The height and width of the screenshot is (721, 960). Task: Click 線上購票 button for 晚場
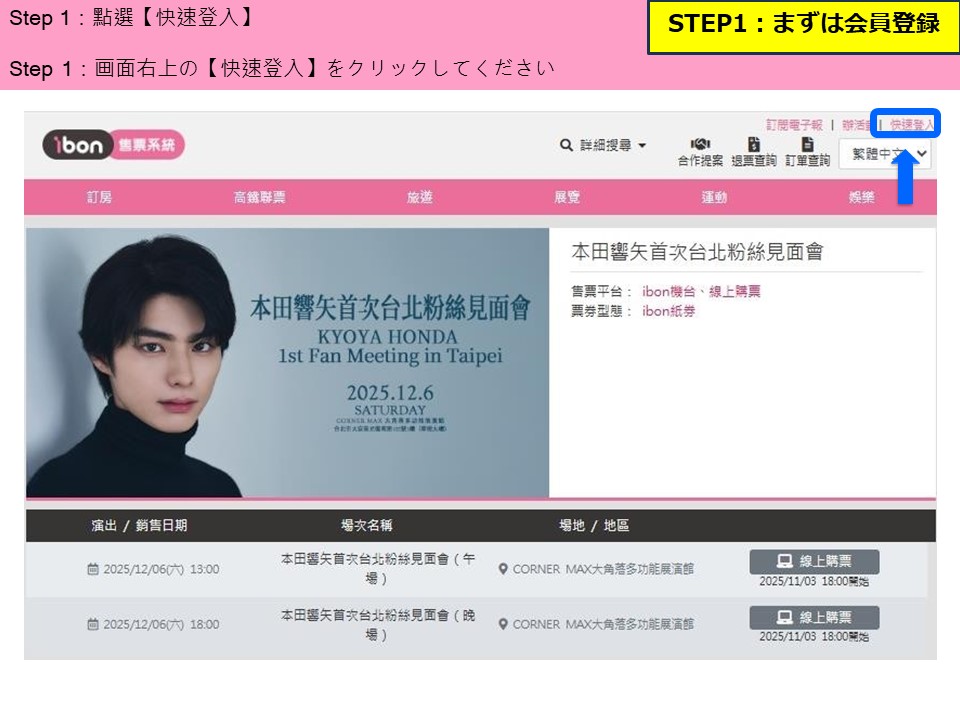tap(814, 617)
